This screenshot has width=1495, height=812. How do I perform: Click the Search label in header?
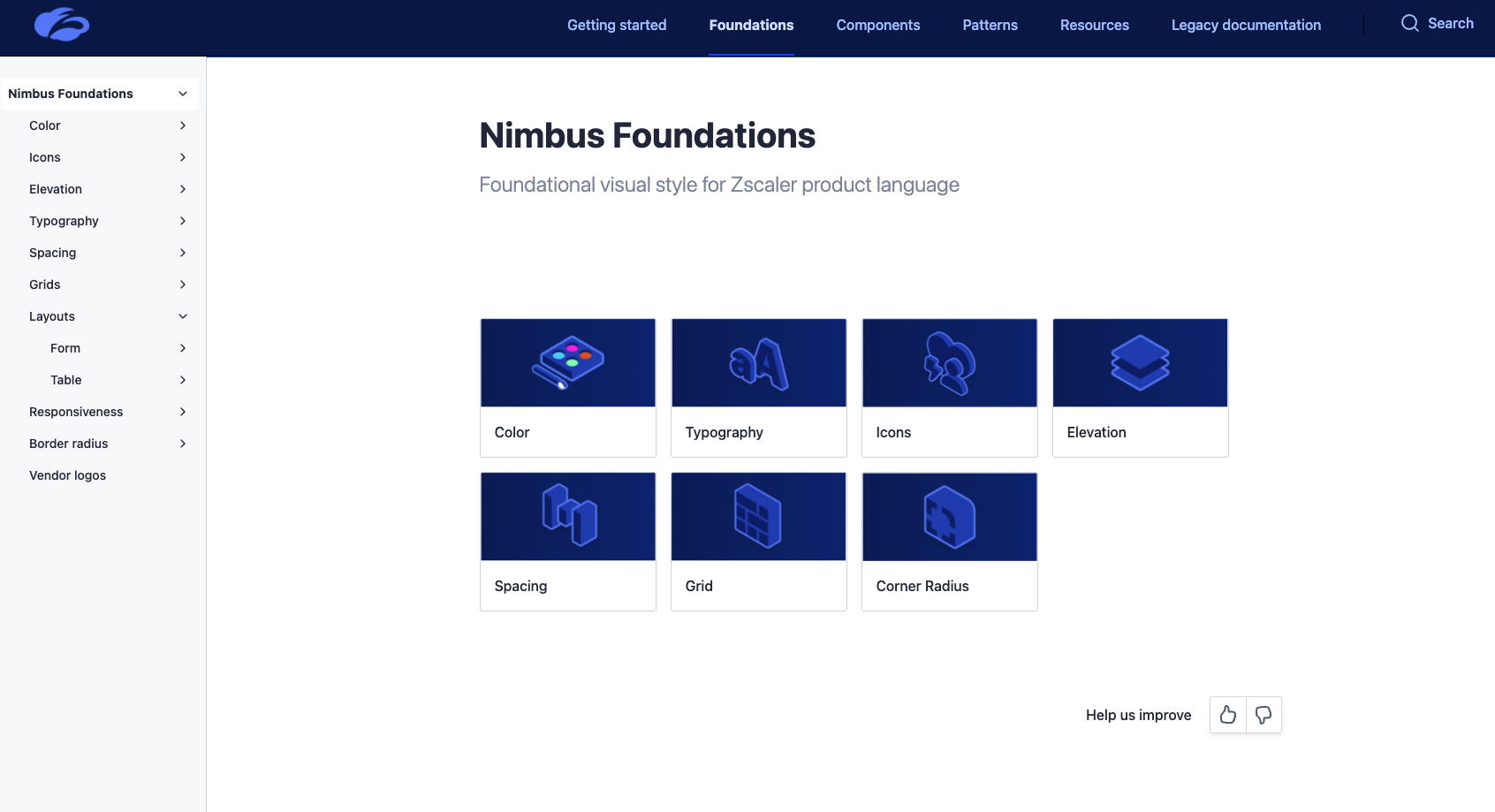pyautogui.click(x=1451, y=24)
